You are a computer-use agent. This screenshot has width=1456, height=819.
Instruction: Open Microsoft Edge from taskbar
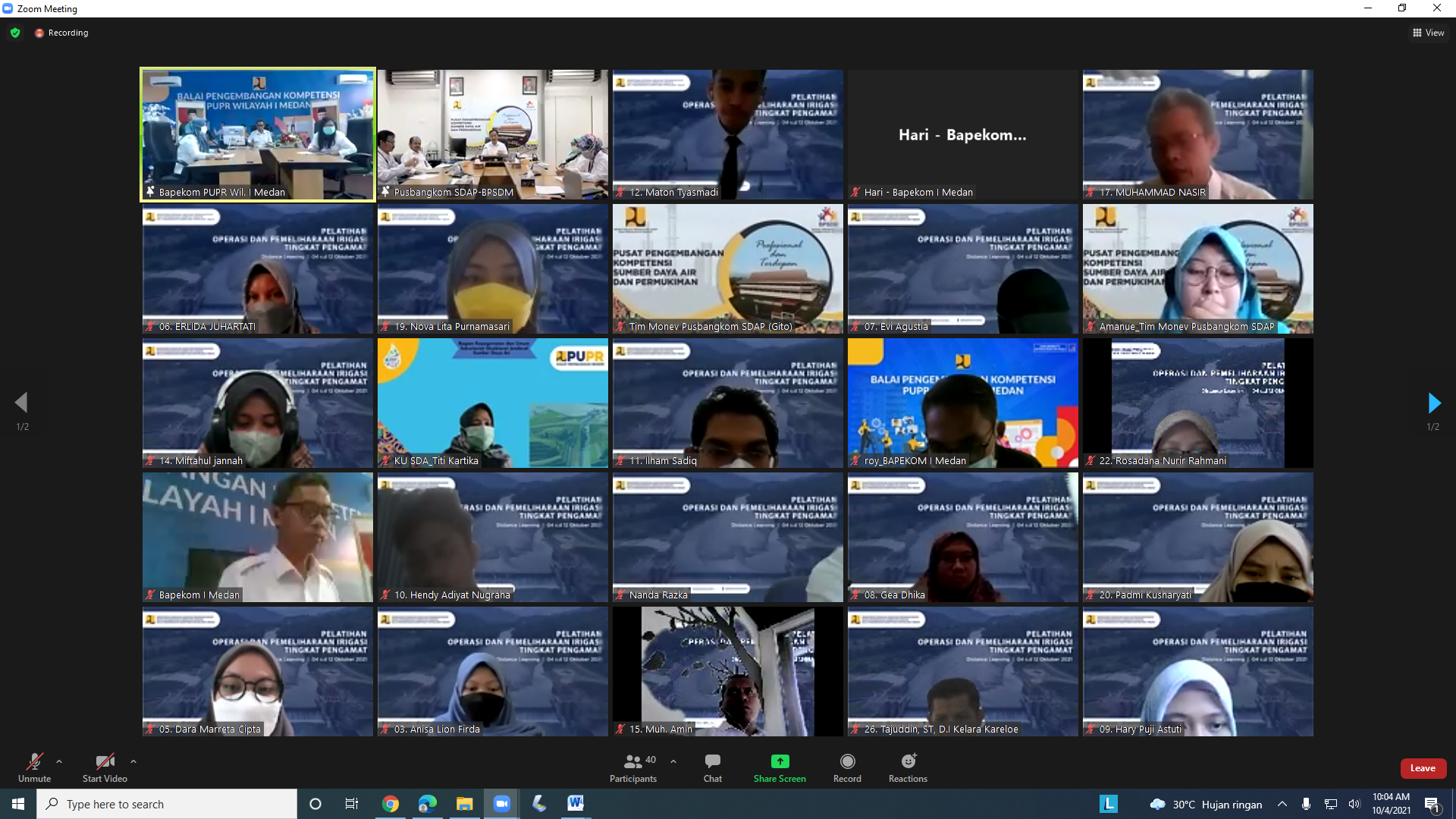click(x=428, y=804)
